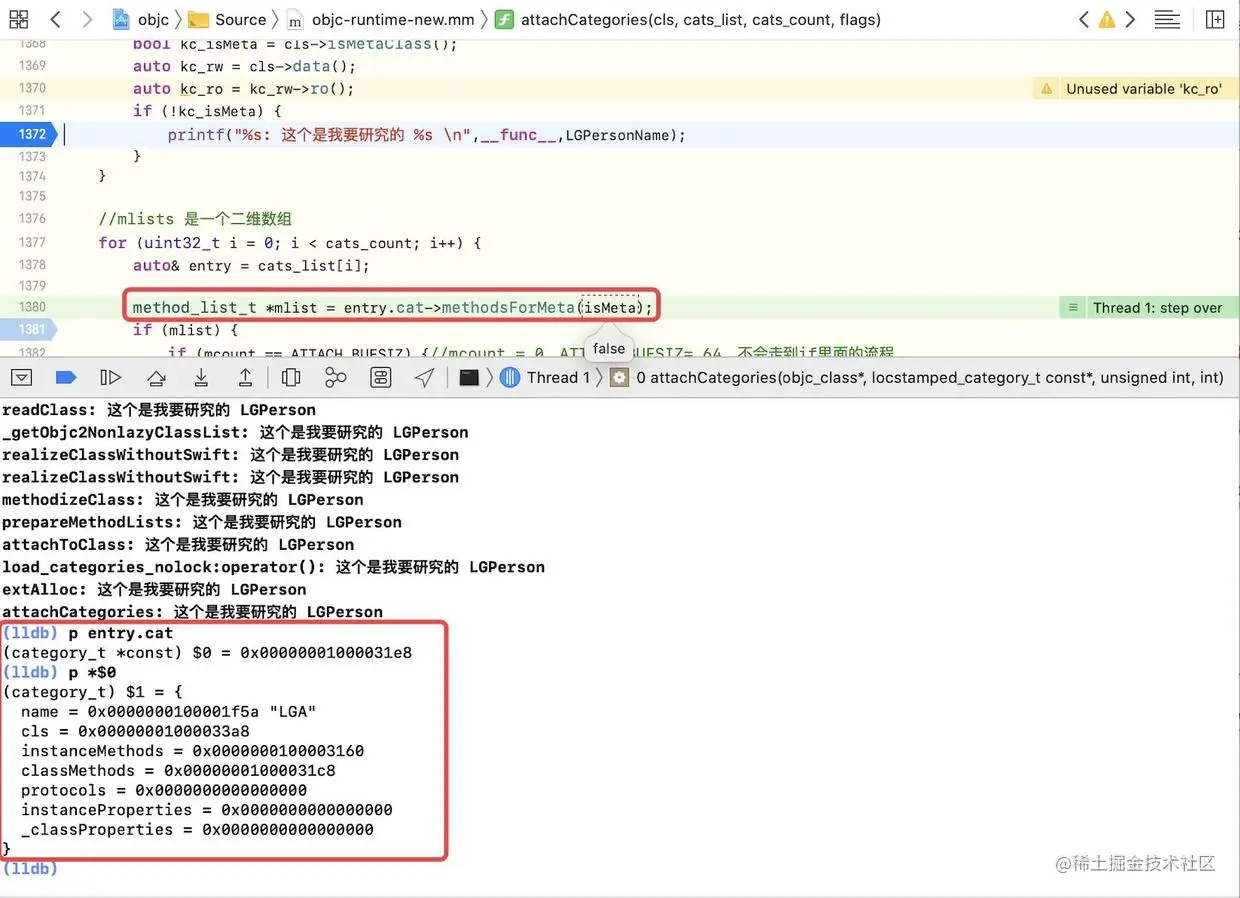Image resolution: width=1240 pixels, height=898 pixels.
Task: Hide the debug area toggle
Action: tap(21, 377)
